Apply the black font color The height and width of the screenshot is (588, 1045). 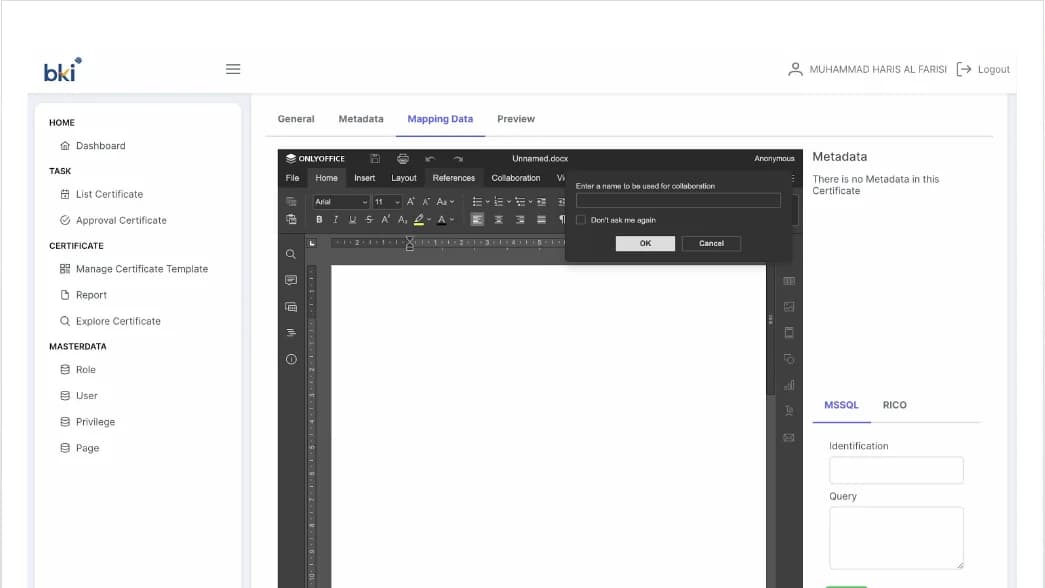point(441,219)
